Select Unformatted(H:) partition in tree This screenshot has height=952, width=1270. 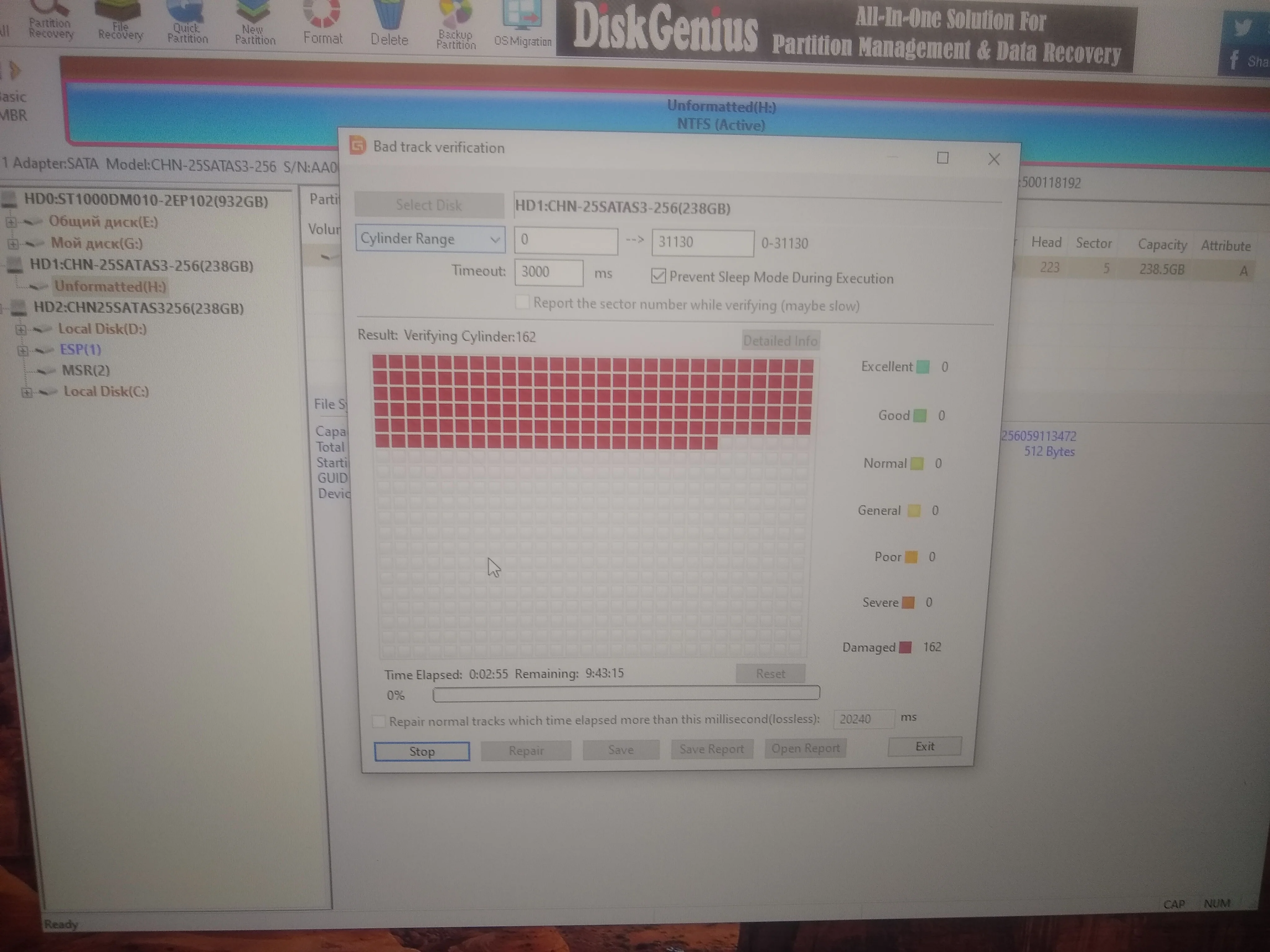pyautogui.click(x=110, y=286)
